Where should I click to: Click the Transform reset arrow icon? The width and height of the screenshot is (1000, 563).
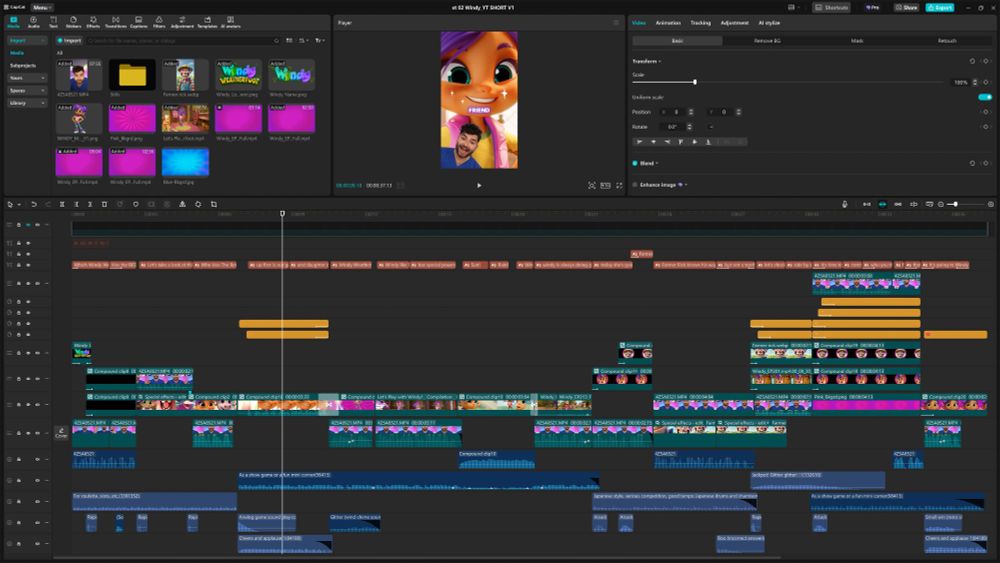click(973, 61)
